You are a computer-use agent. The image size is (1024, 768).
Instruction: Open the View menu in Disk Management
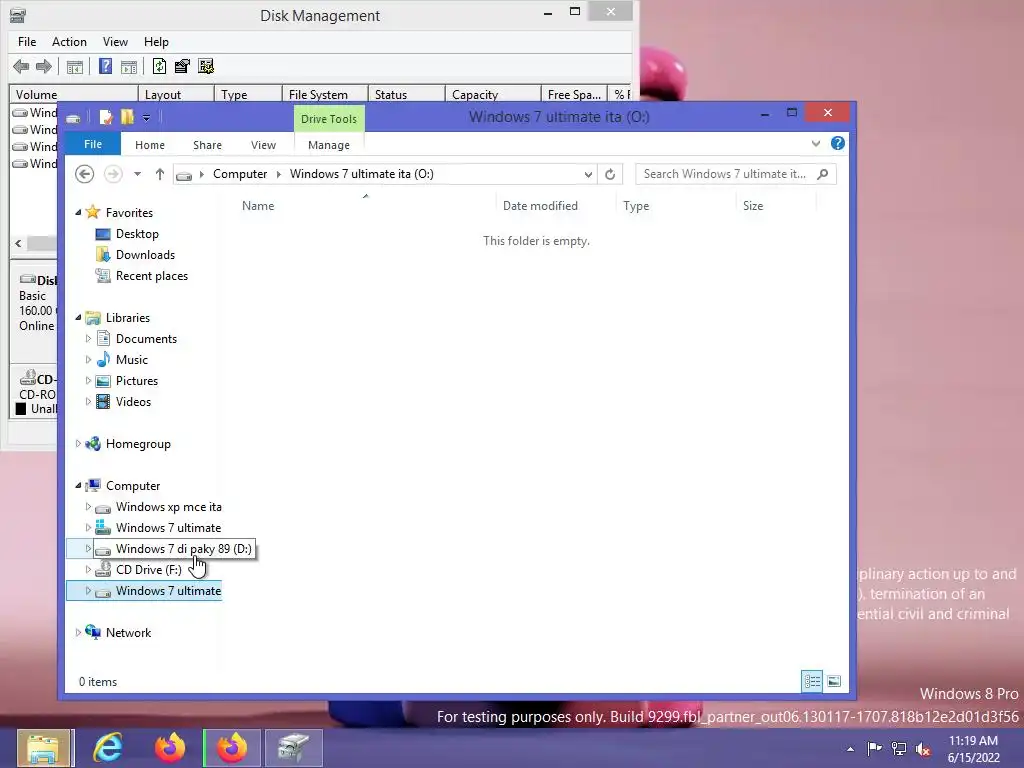115,42
